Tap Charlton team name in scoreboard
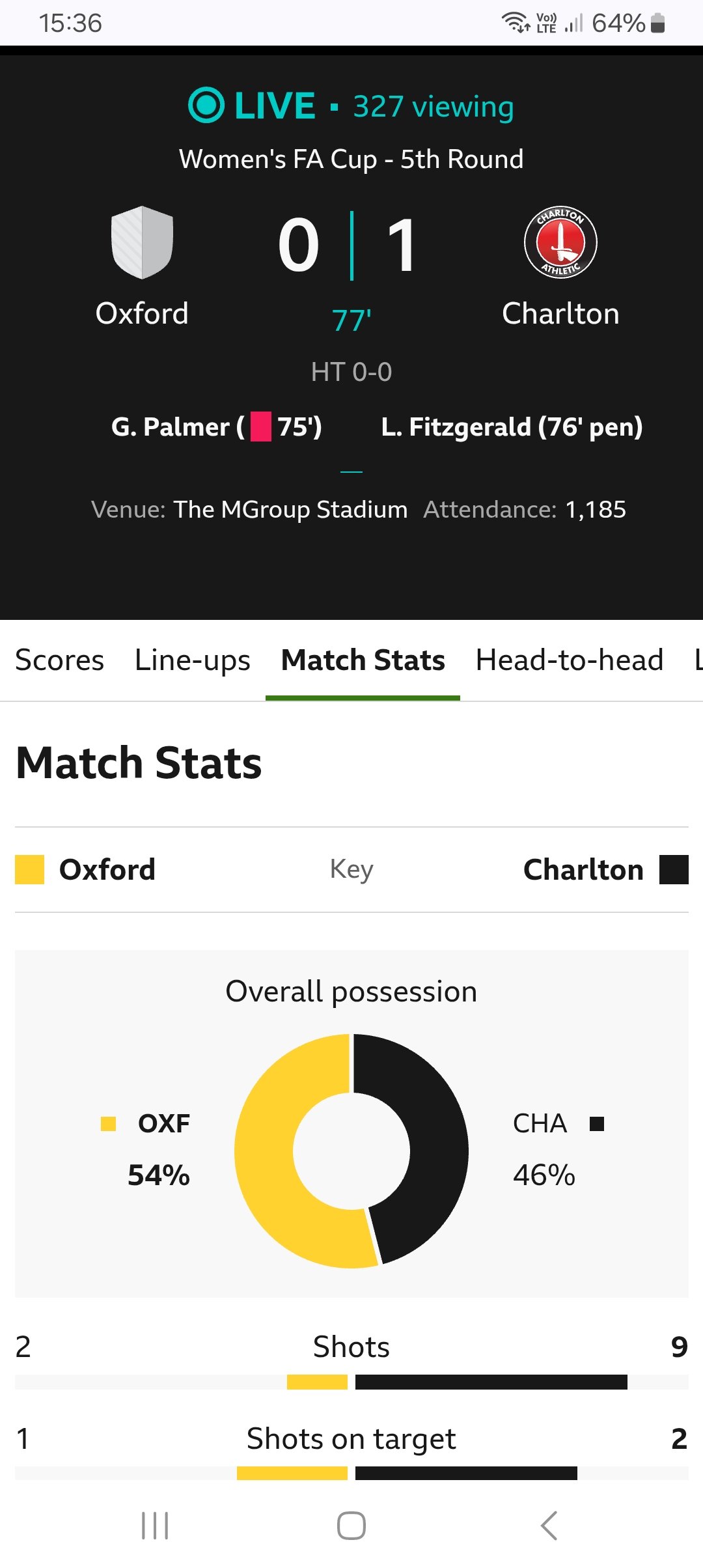This screenshot has width=703, height=1568. click(x=560, y=314)
